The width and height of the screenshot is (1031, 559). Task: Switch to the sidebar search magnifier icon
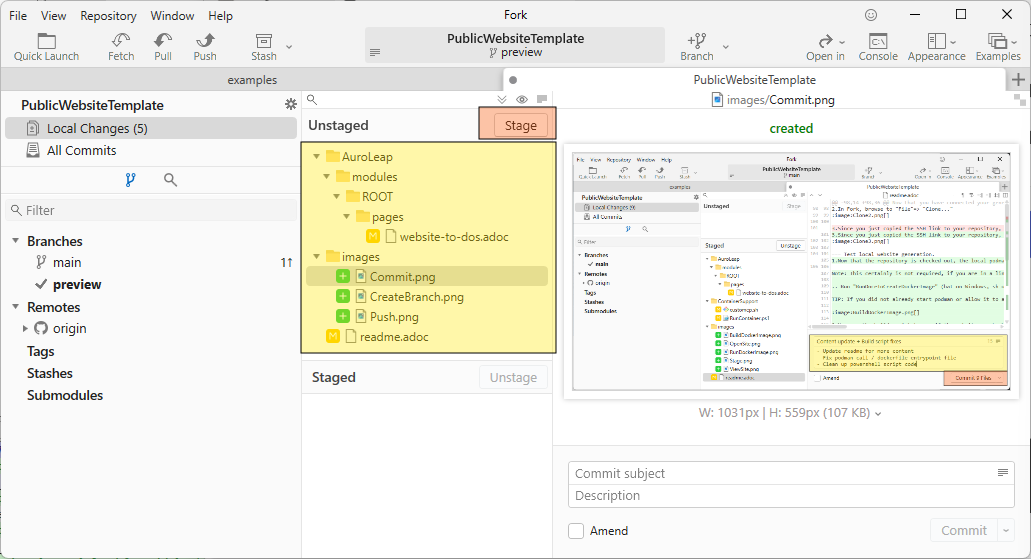pos(171,180)
